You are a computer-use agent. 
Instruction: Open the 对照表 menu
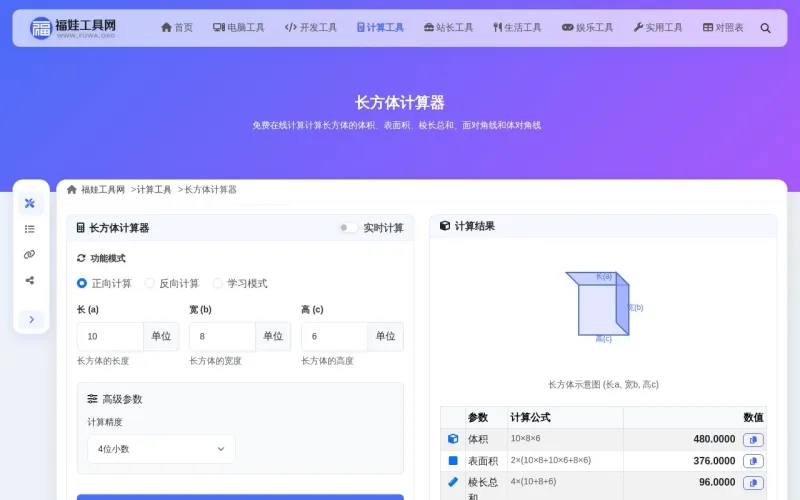723,28
